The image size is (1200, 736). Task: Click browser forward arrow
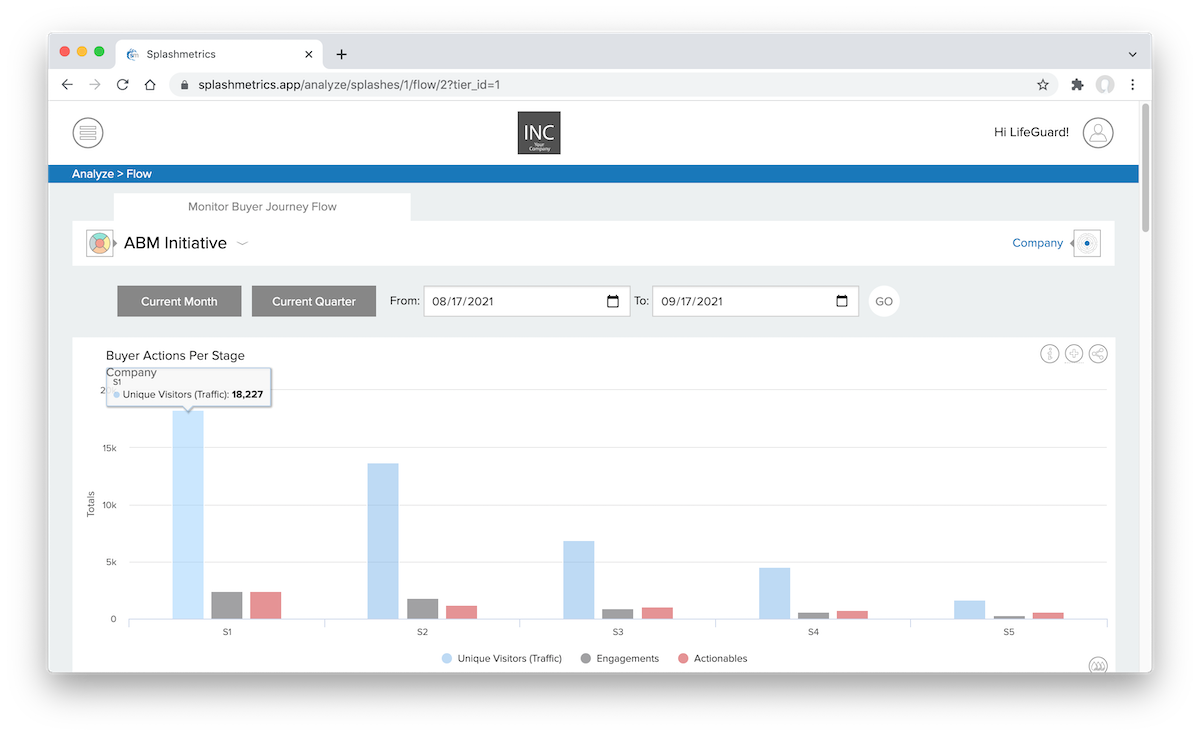pos(95,85)
